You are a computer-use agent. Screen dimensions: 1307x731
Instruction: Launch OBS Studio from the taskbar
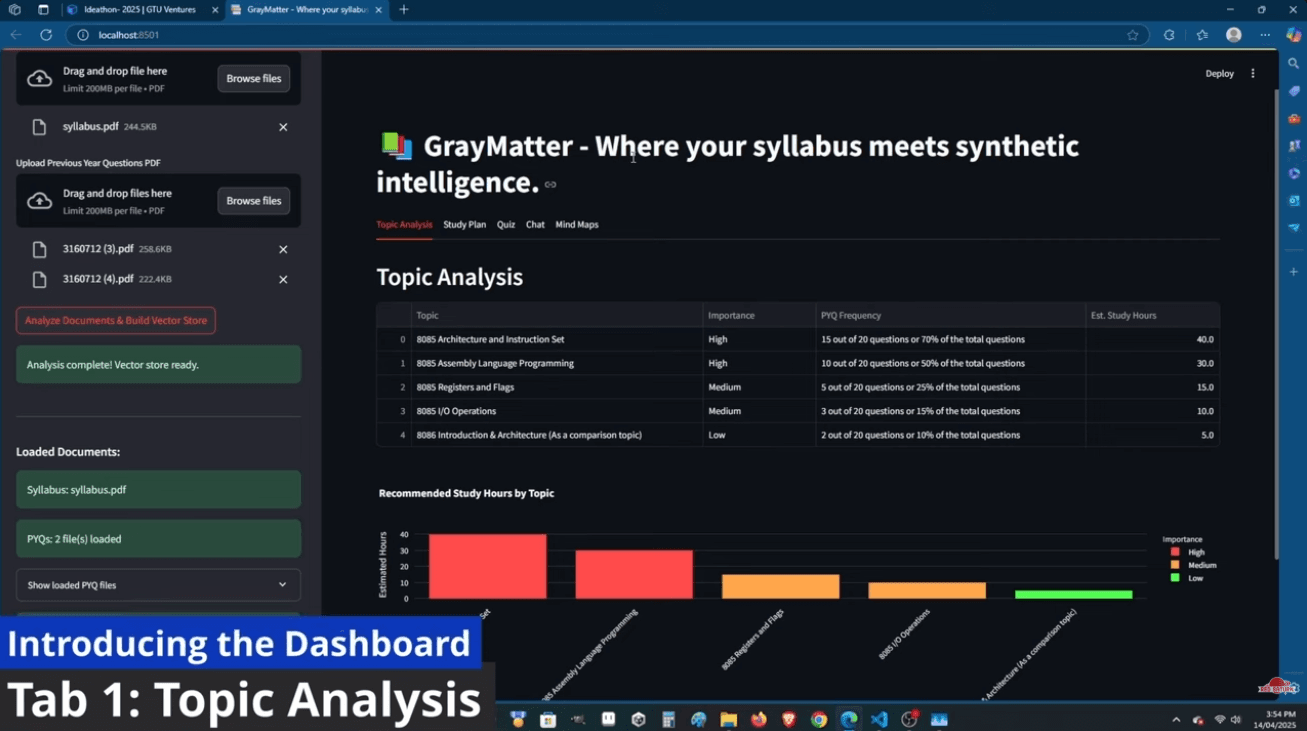pos(909,719)
